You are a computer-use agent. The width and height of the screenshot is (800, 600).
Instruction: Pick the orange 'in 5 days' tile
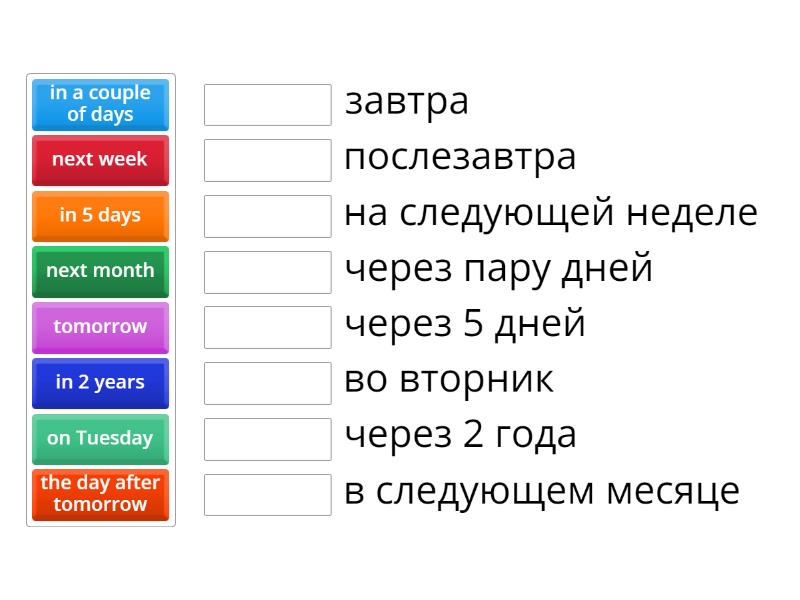100,216
